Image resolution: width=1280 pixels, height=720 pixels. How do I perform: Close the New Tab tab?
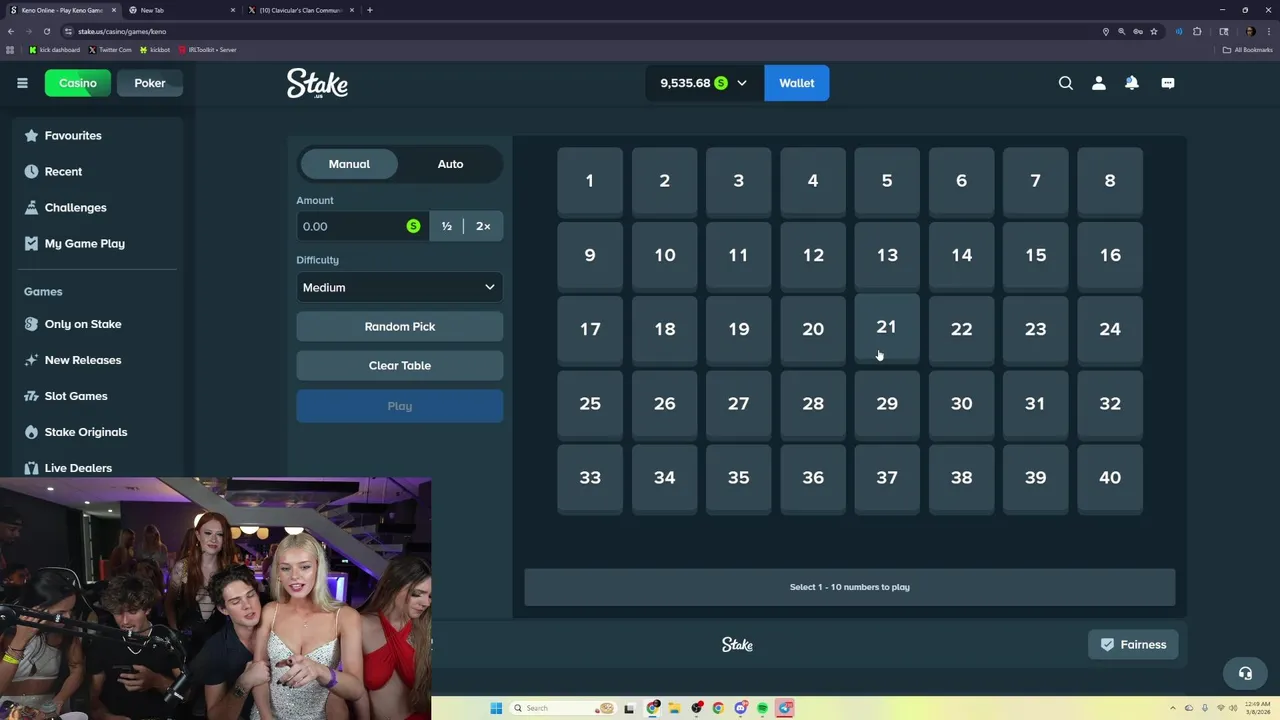tap(234, 10)
